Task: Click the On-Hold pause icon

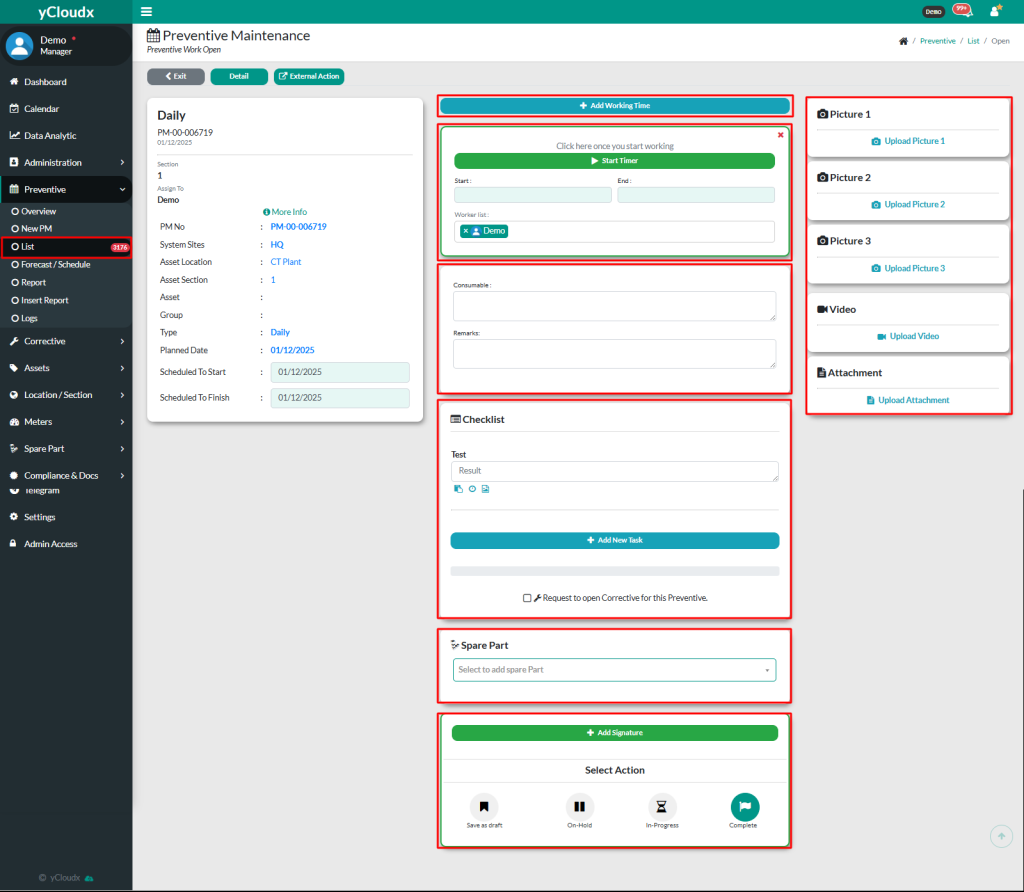Action: tap(580, 806)
